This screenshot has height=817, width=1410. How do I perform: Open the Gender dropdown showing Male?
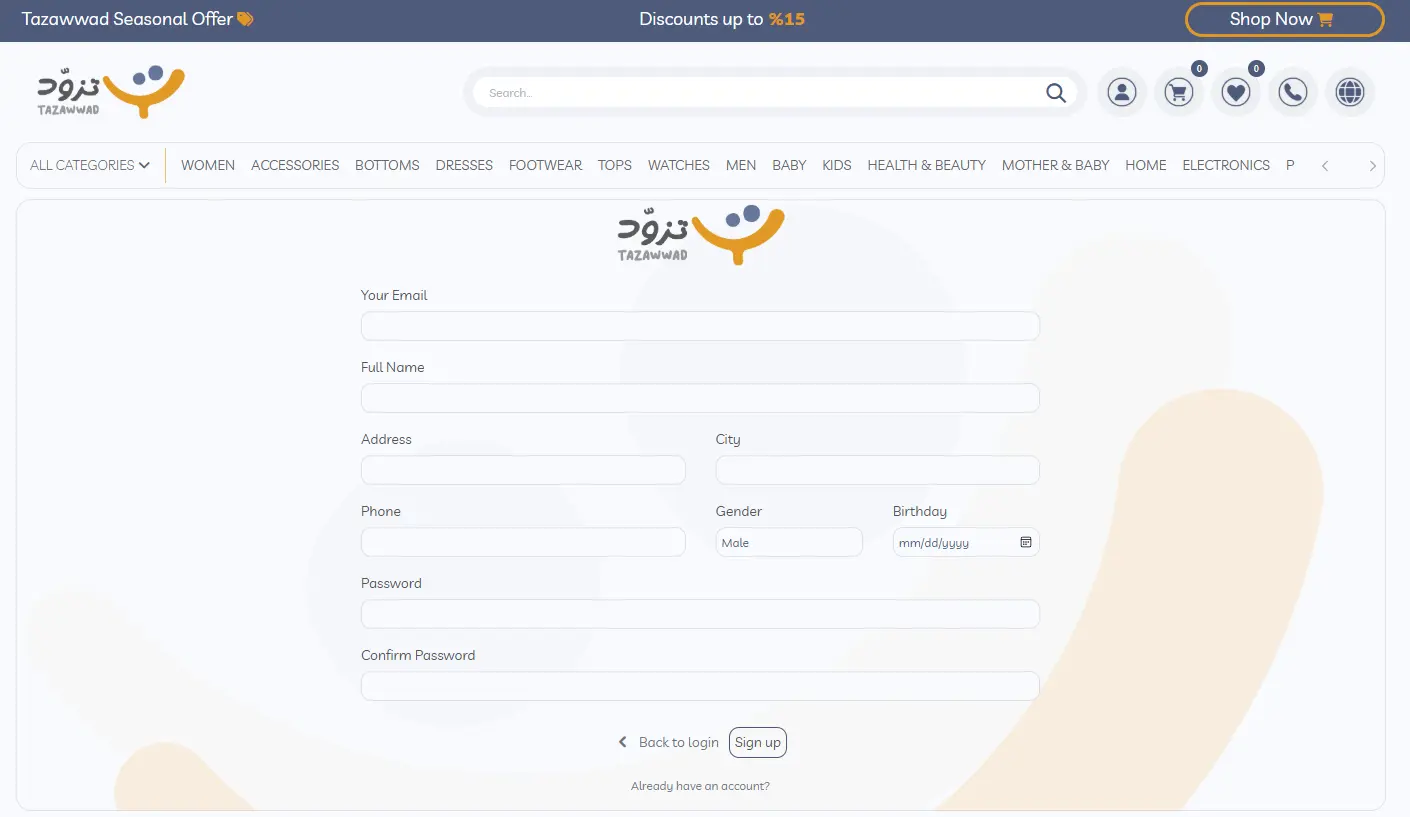click(789, 542)
